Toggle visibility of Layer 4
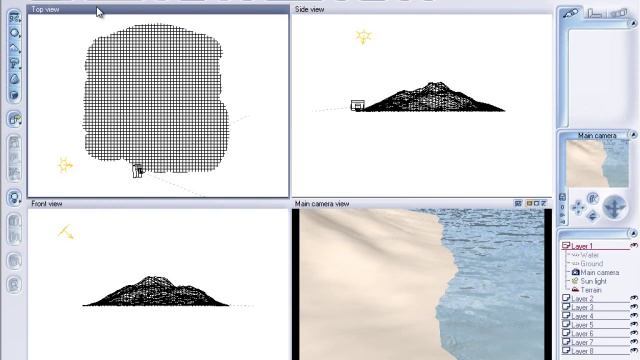 pos(634,316)
